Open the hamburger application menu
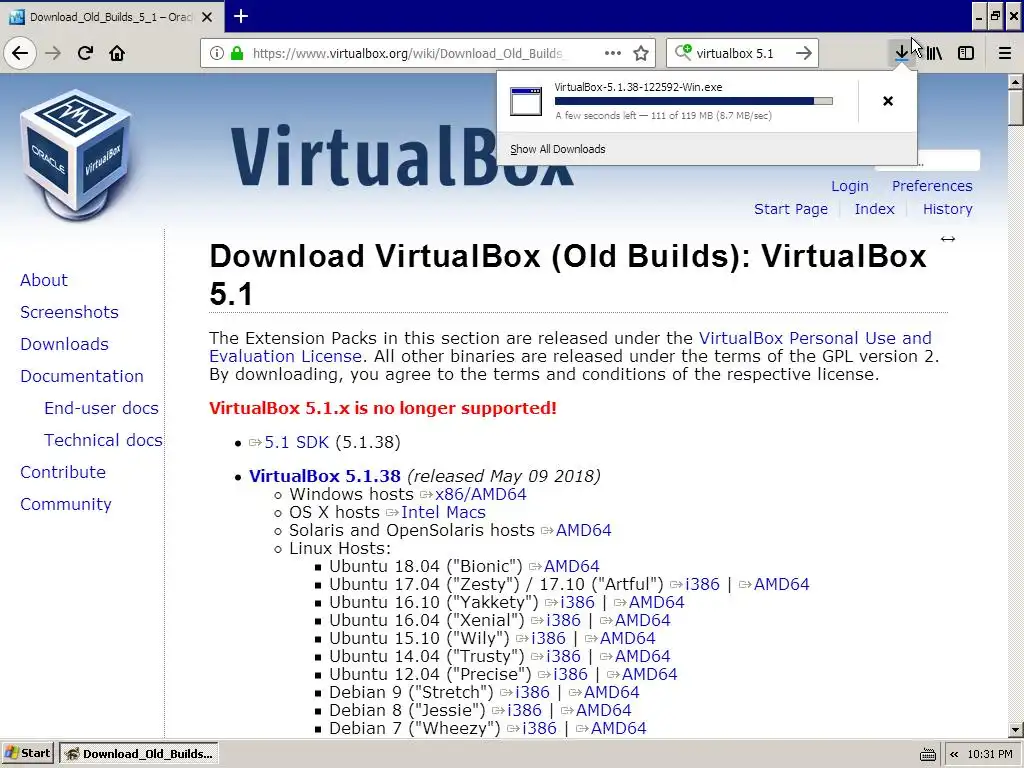This screenshot has height=768, width=1024. [1005, 53]
